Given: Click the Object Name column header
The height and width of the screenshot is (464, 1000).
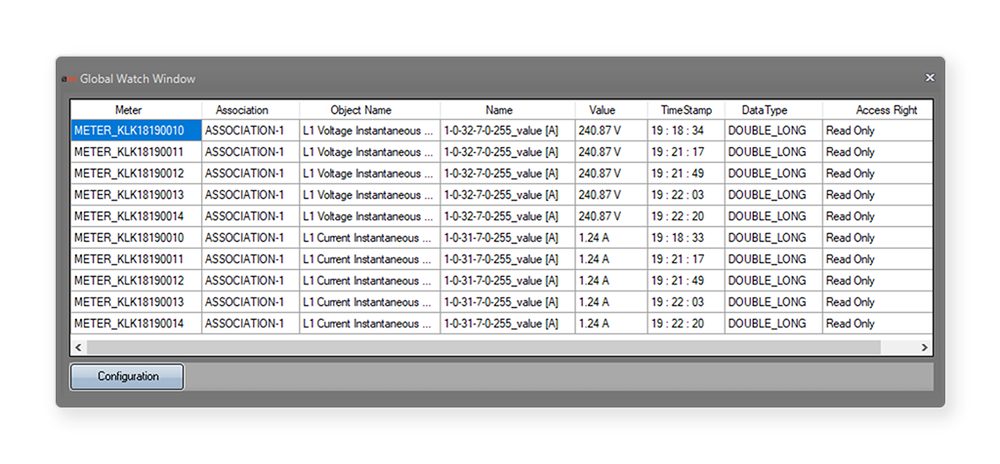Looking at the screenshot, I should (369, 110).
